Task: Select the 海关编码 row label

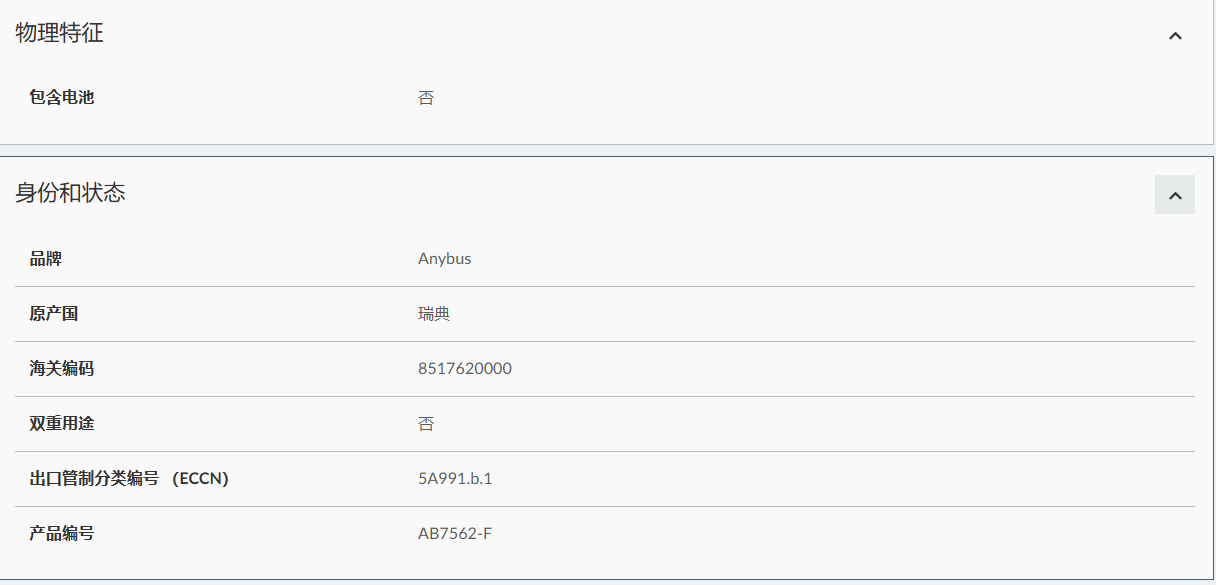Action: (62, 369)
